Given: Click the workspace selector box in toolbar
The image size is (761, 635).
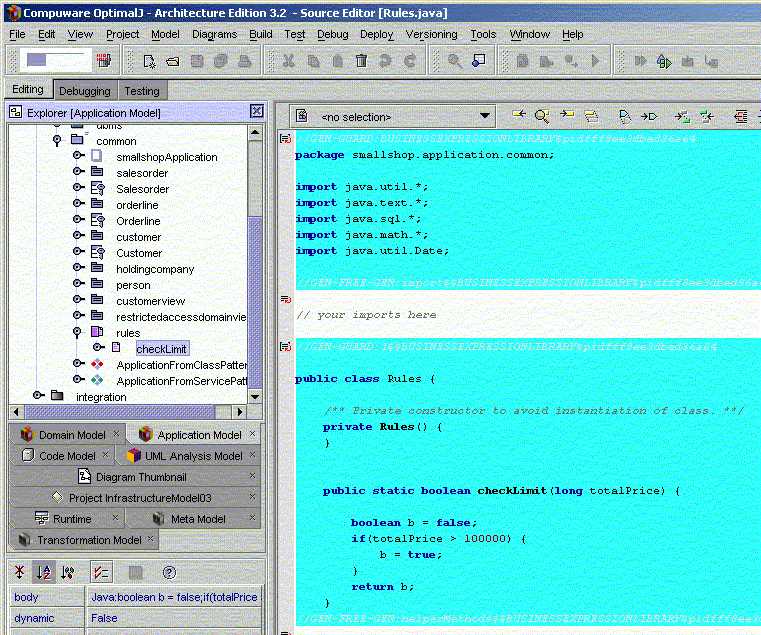Looking at the screenshot, I should pos(56,60).
